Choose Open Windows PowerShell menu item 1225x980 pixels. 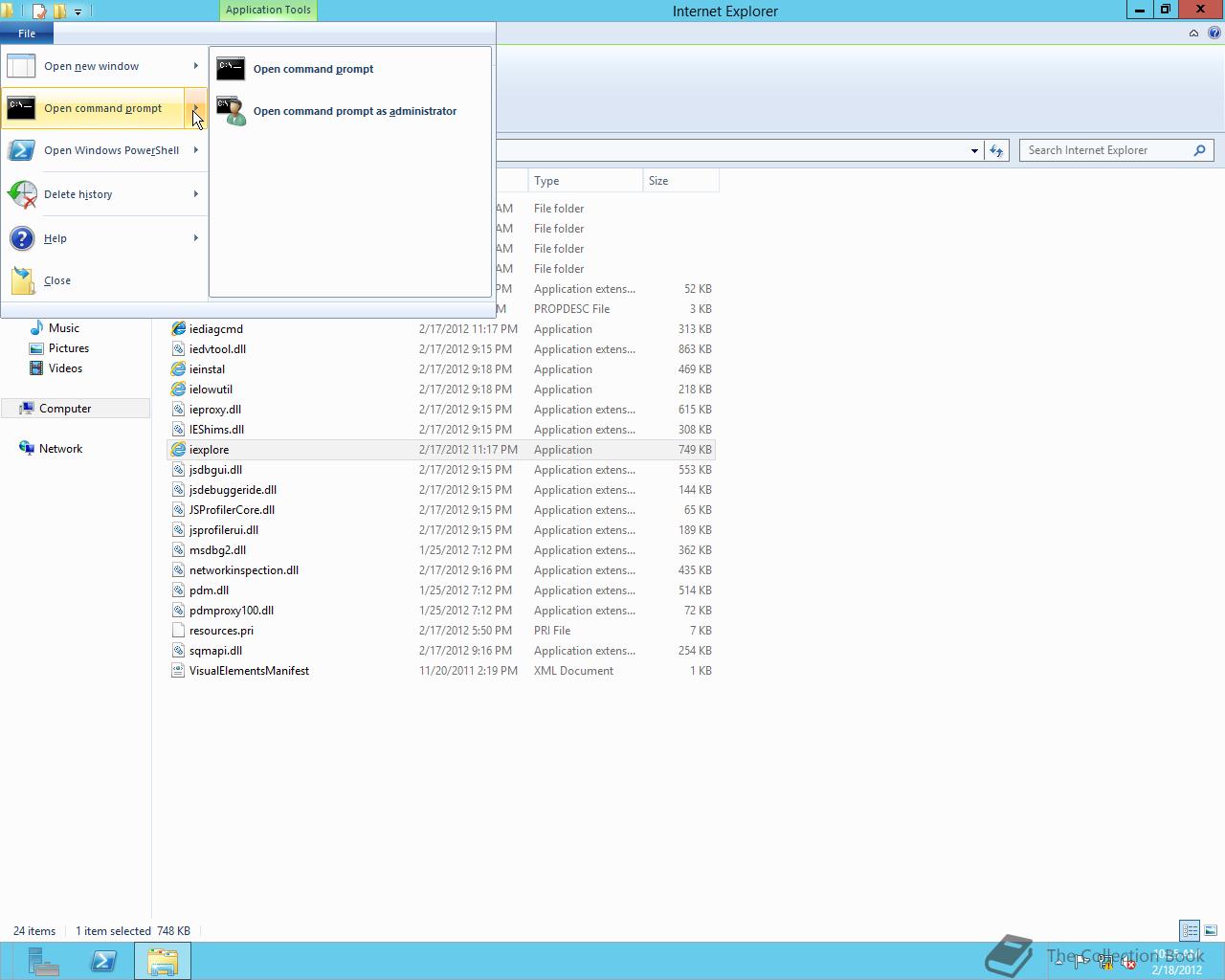click(104, 150)
